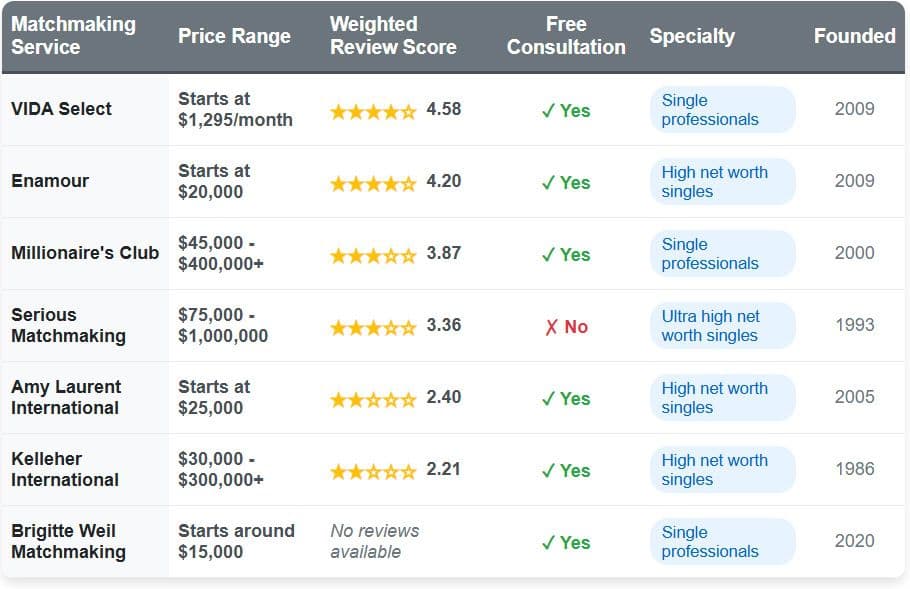
Task: Click Kelleher International star rating
Action: [373, 471]
